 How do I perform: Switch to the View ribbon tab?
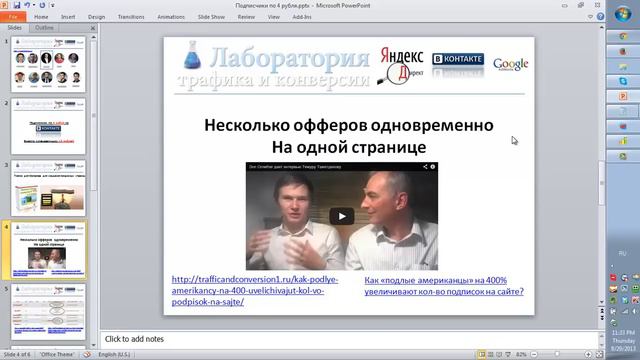pyautogui.click(x=273, y=17)
